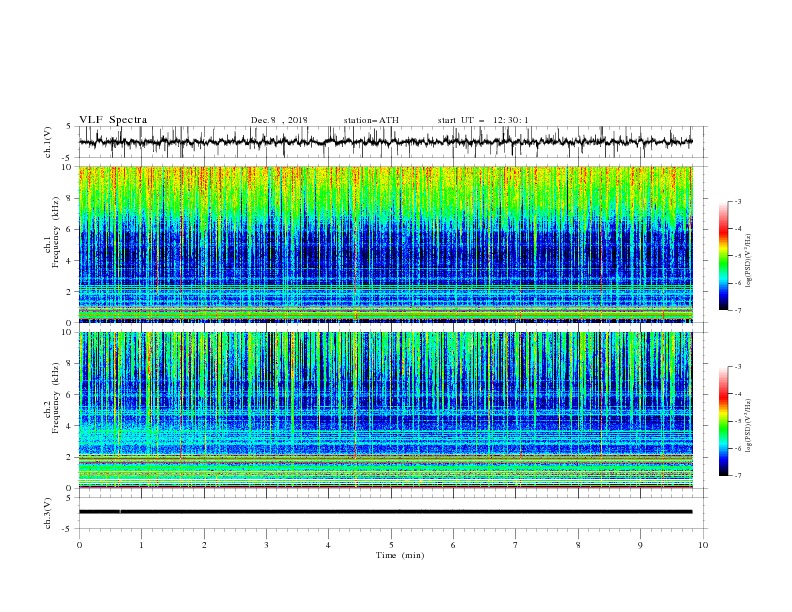Select the date text "Dec. 8, 2018"
This screenshot has height=612, width=792.
pyautogui.click(x=279, y=120)
